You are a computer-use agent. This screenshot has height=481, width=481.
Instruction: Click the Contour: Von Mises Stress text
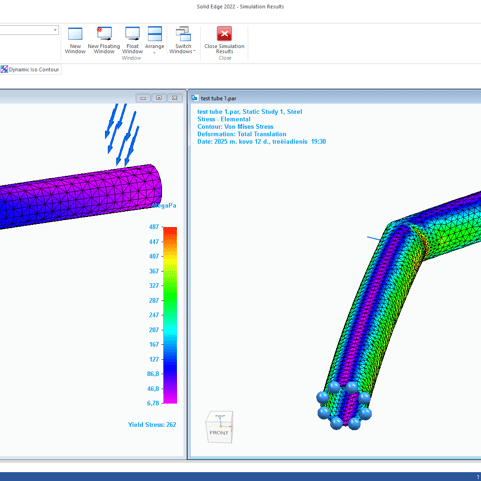click(235, 127)
